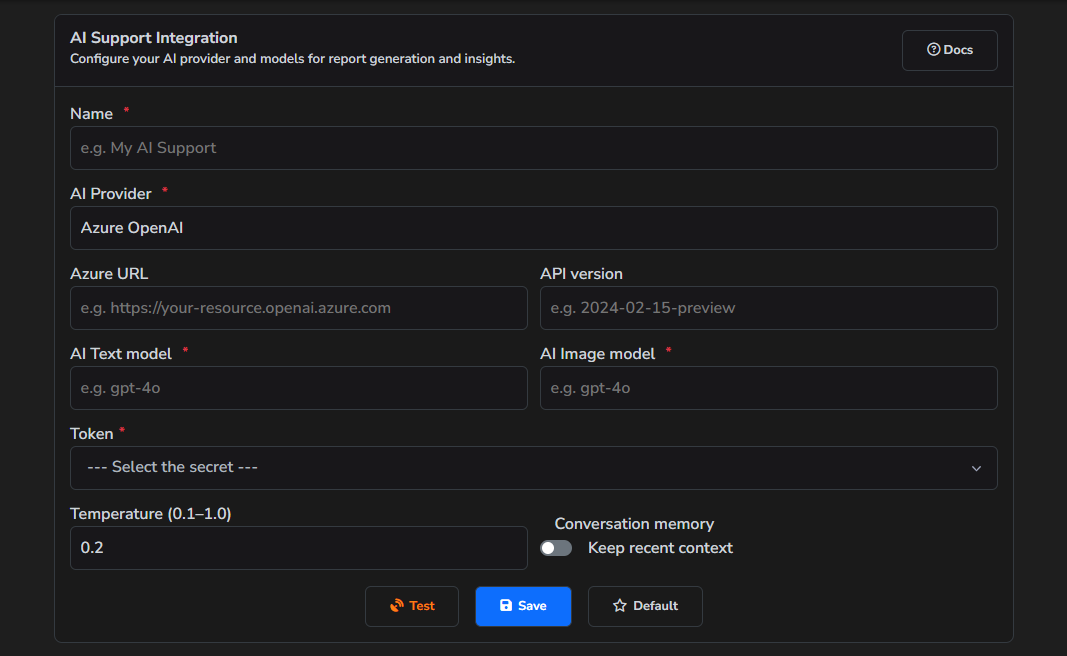
Task: Click the floppy disk icon on the Save button
Action: point(508,606)
